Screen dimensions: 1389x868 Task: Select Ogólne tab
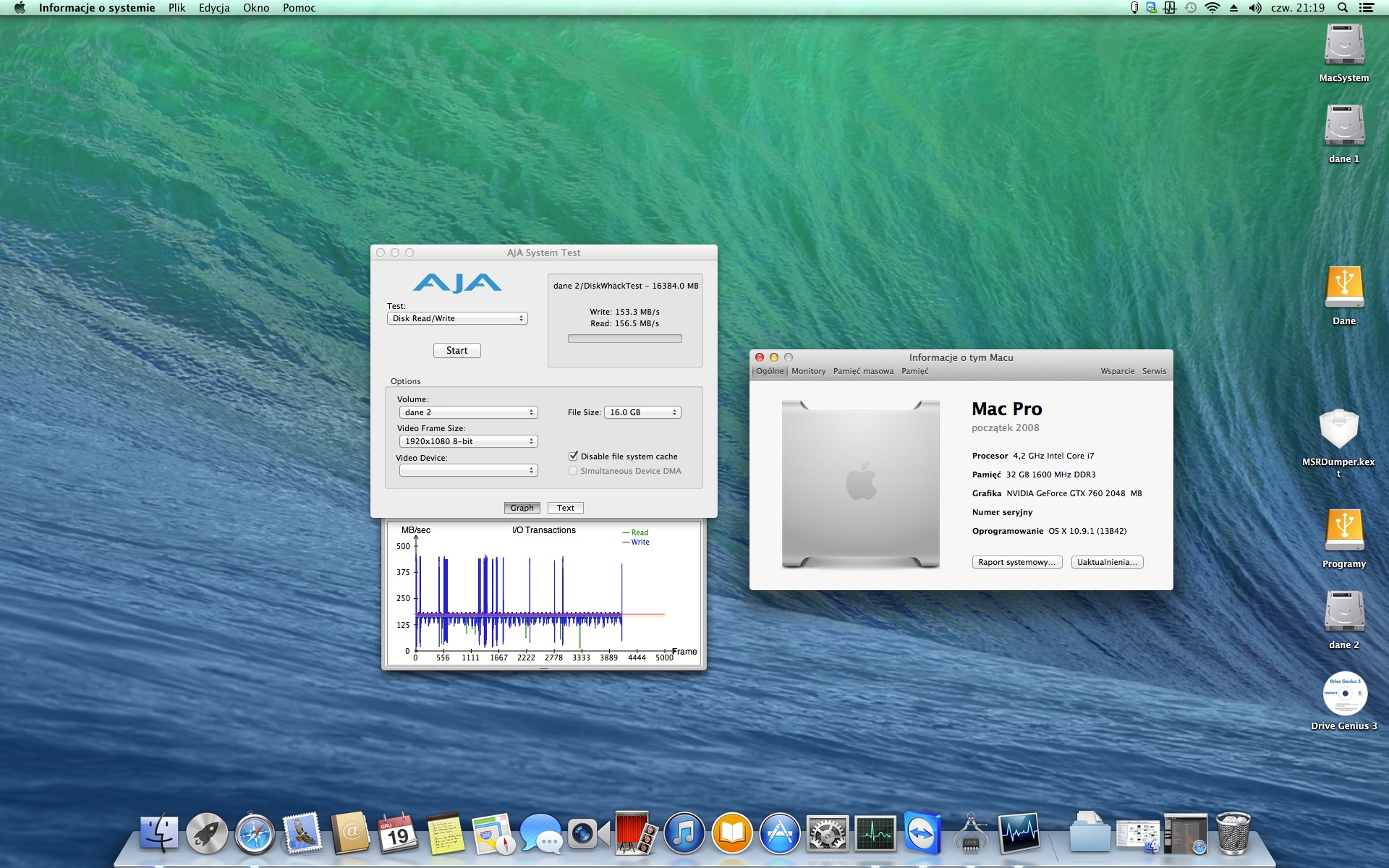click(770, 371)
